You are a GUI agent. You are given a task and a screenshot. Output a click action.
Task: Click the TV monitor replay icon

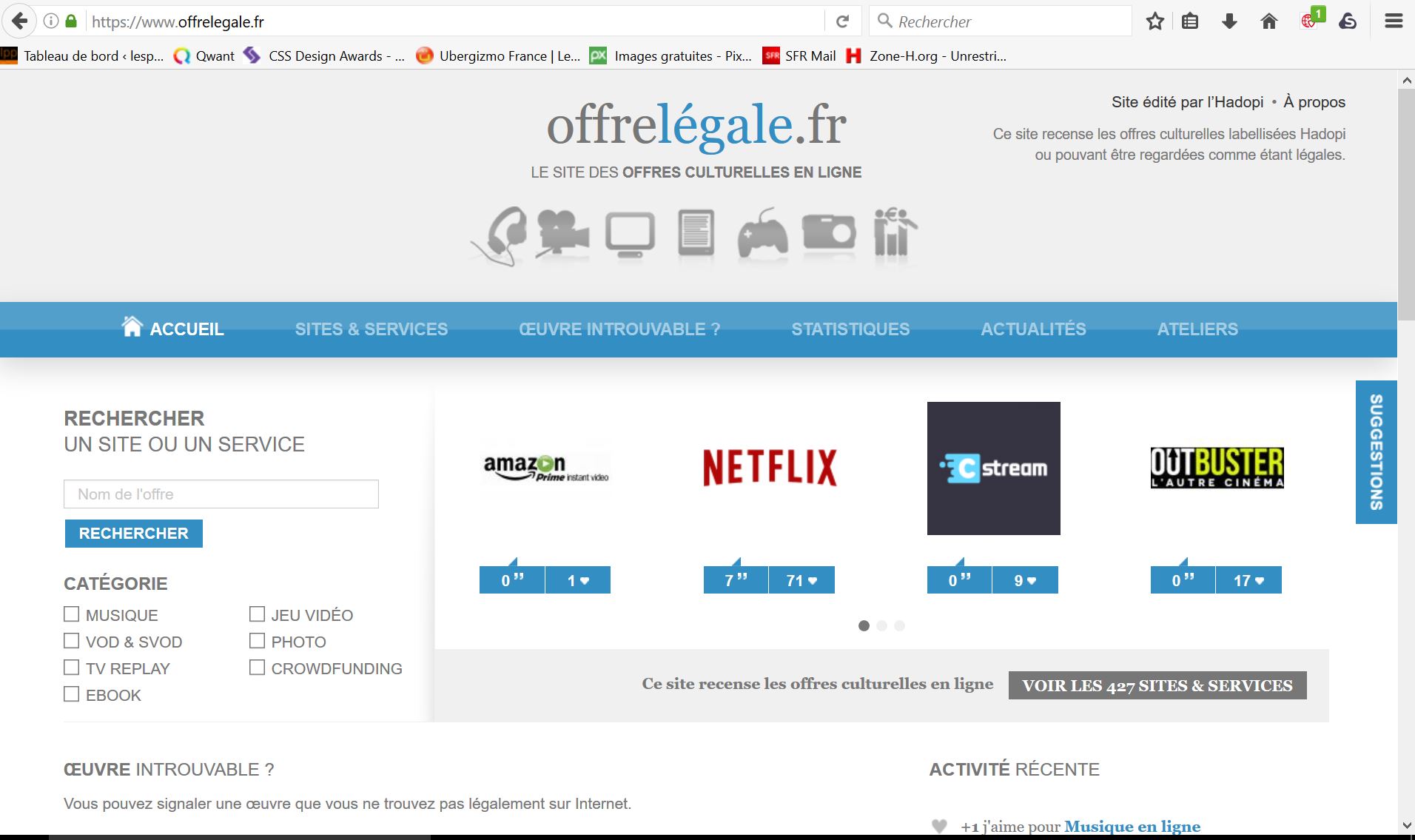tap(630, 235)
